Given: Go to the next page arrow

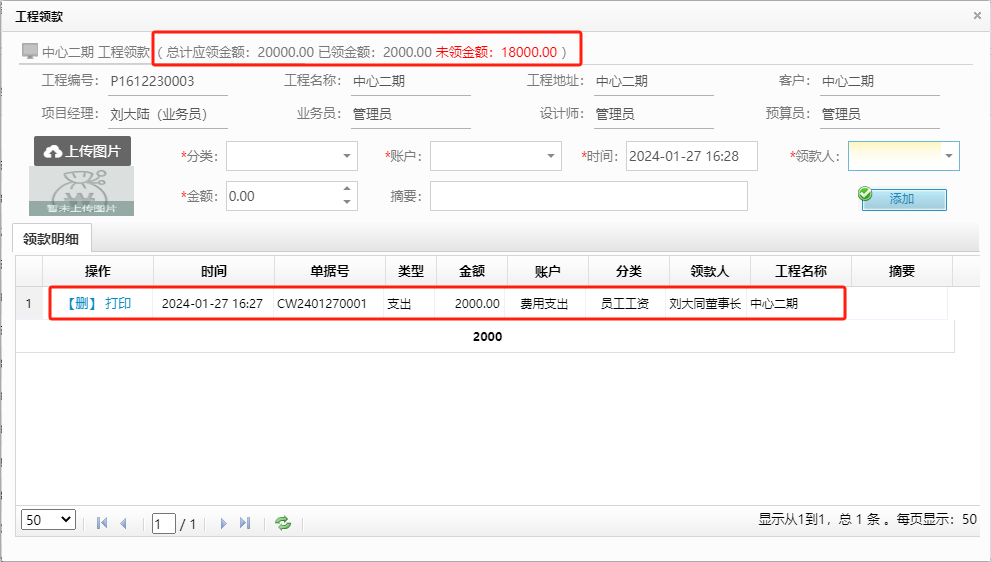Looking at the screenshot, I should (223, 523).
